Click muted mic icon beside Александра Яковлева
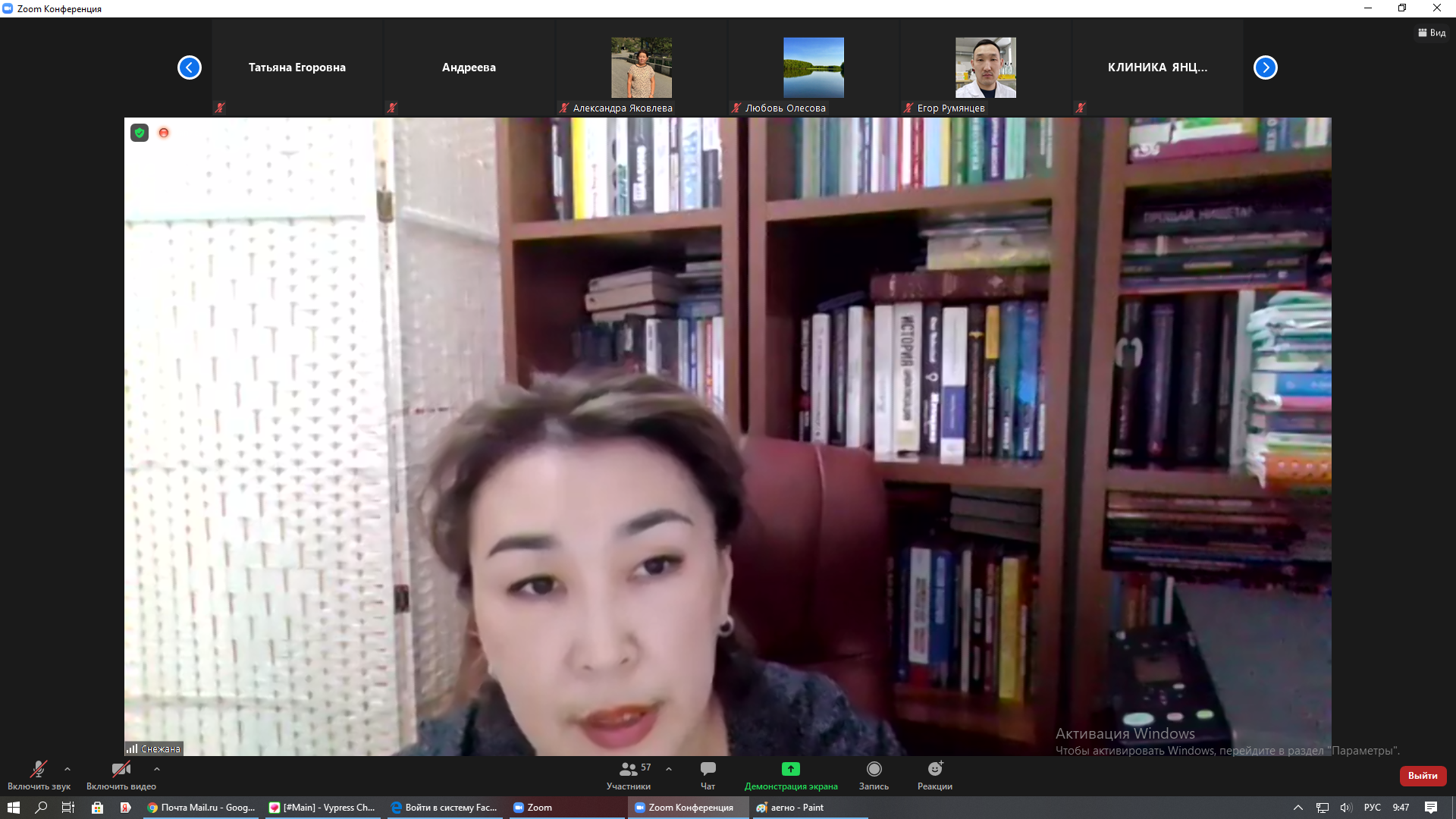Screen dimensions: 1456x819 564,108
